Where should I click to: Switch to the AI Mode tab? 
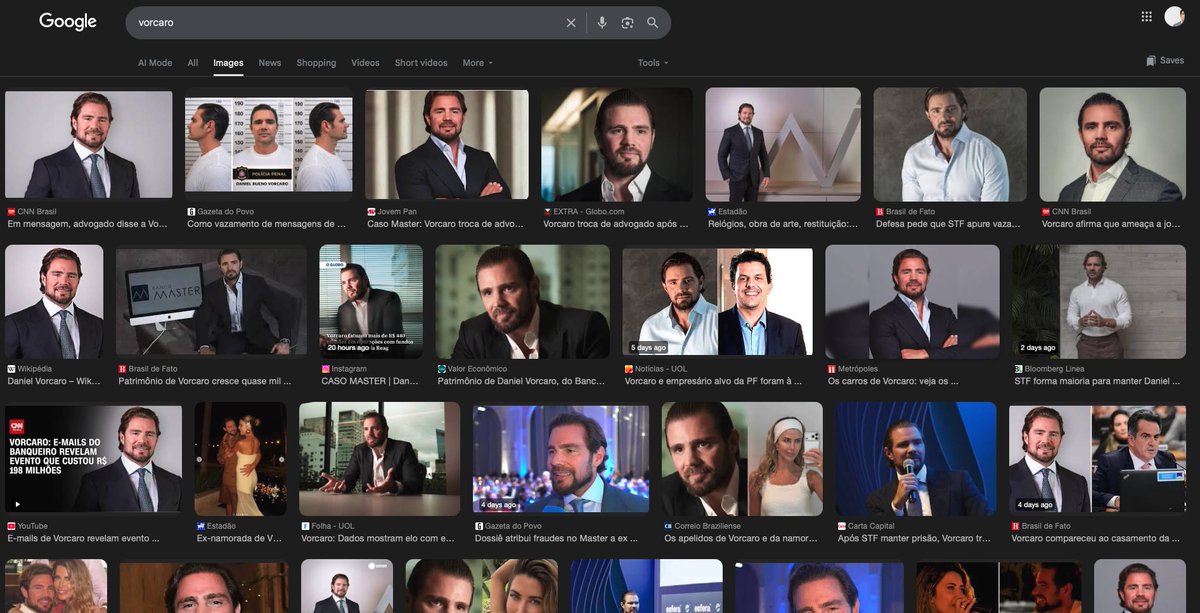(x=155, y=63)
